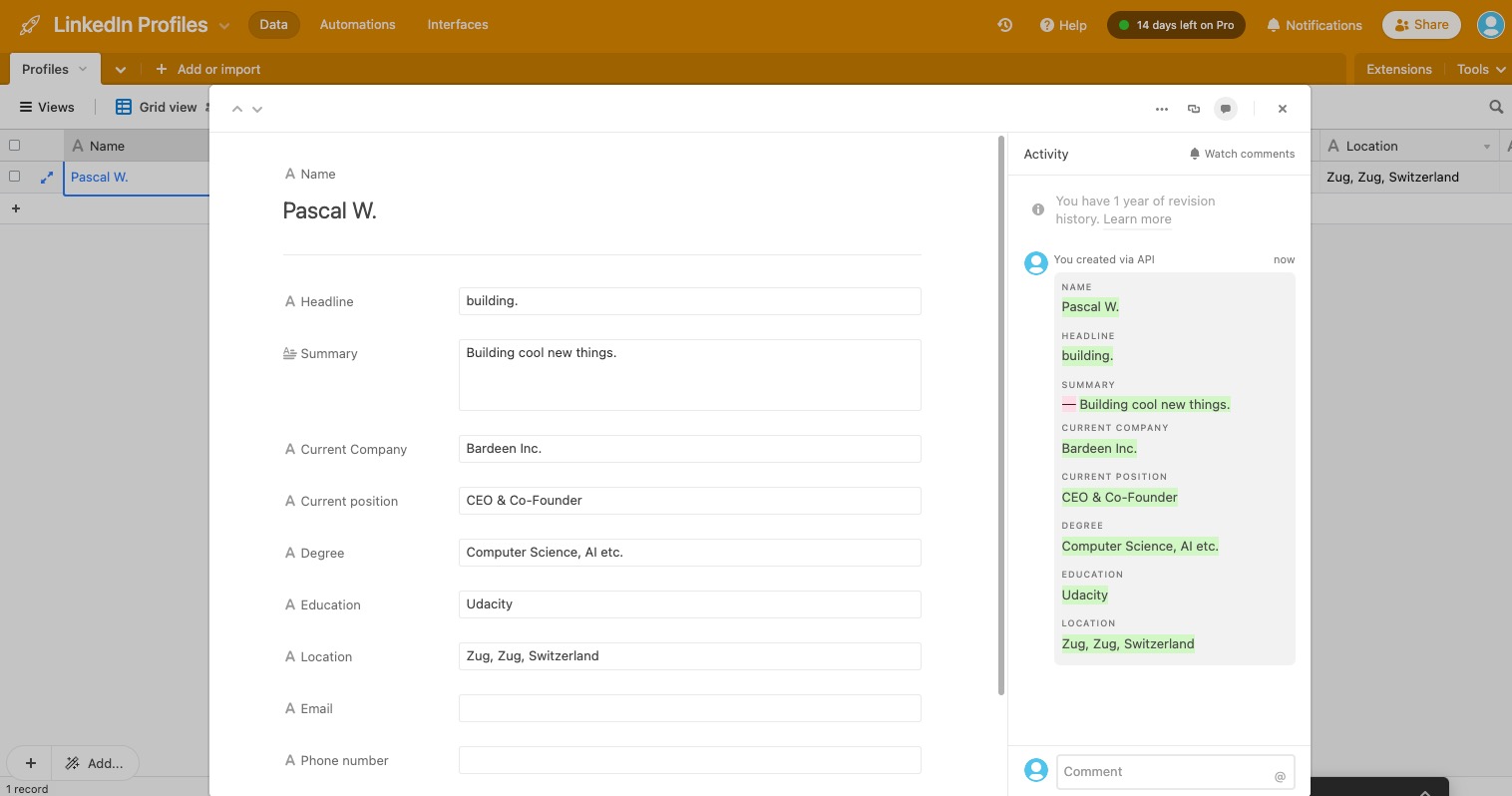Viewport: 1512px width, 796px height.
Task: Open the Tools dropdown
Action: pos(1481,69)
